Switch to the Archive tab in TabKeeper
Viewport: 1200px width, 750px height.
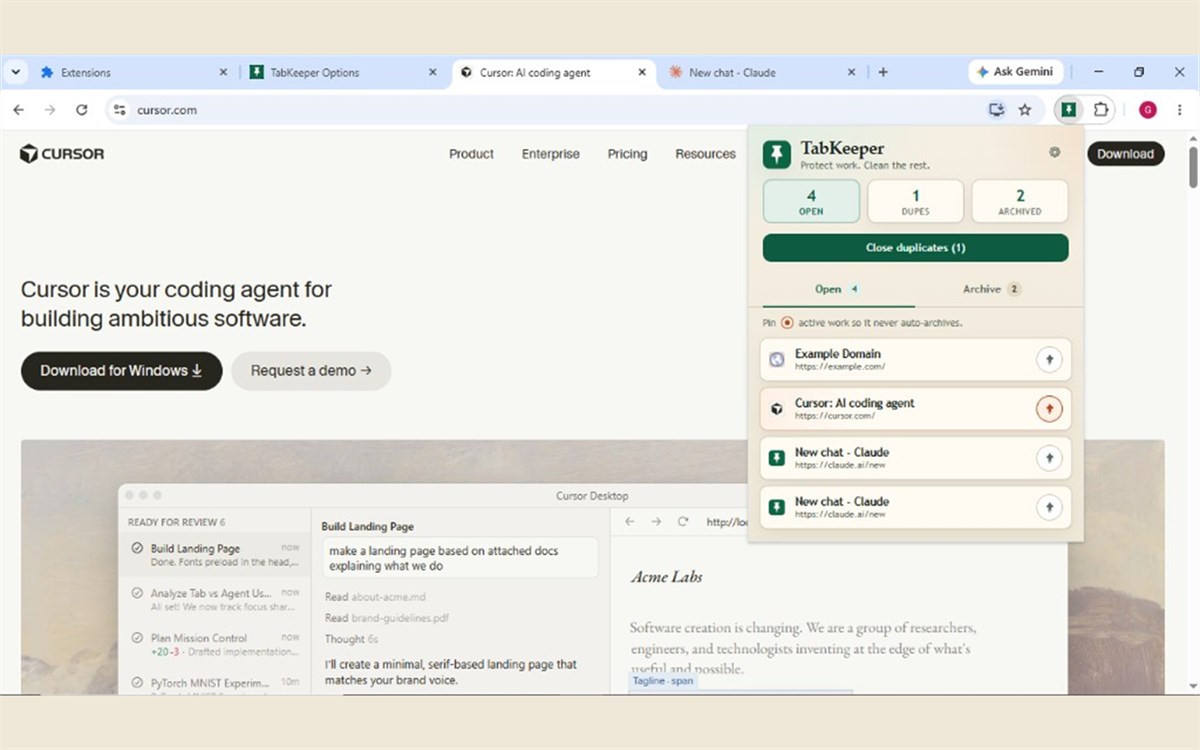tap(992, 289)
